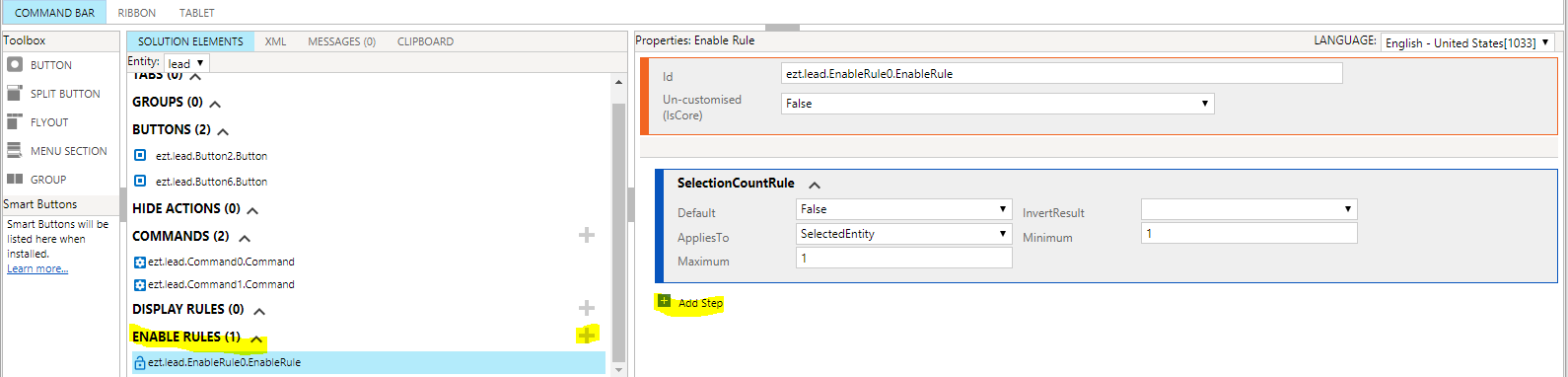This screenshot has width=1568, height=377.
Task: Open the Entity lead dropdown
Action: click(186, 63)
